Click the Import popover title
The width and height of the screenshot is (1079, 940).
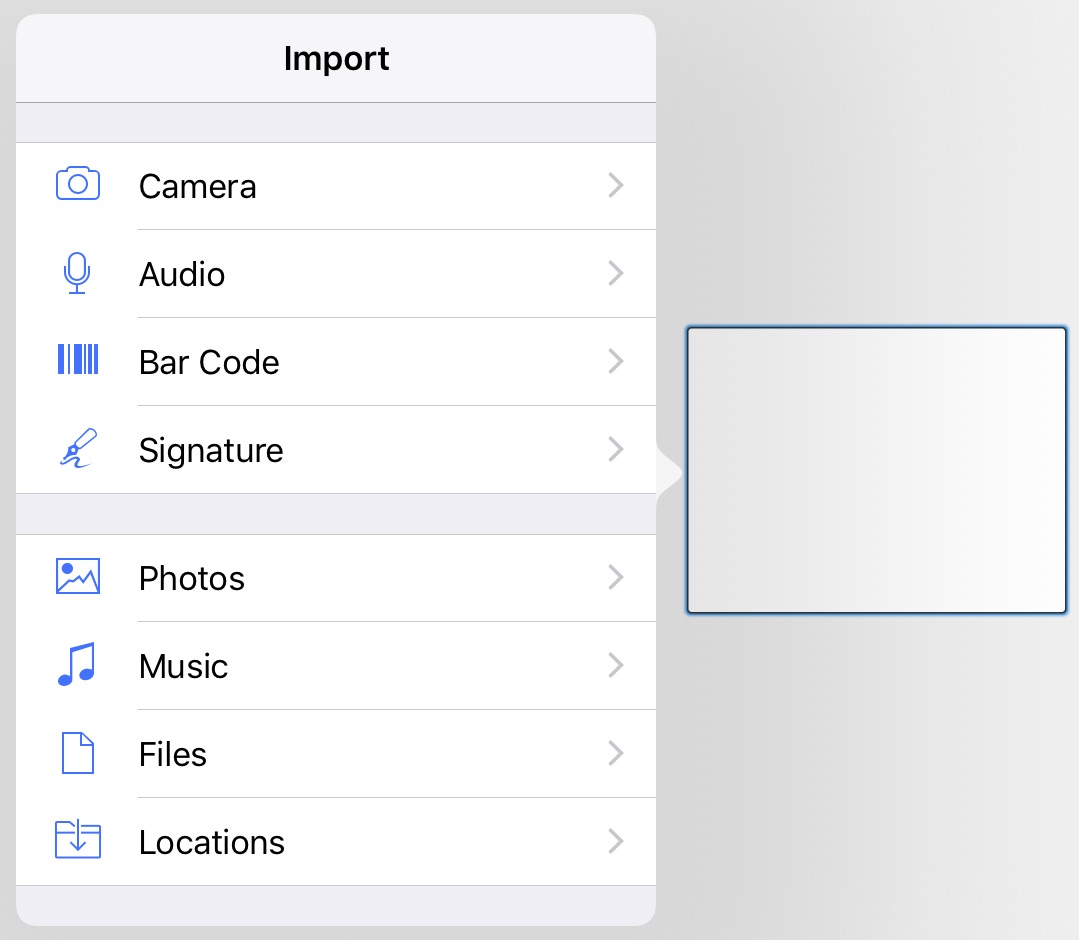click(x=336, y=58)
